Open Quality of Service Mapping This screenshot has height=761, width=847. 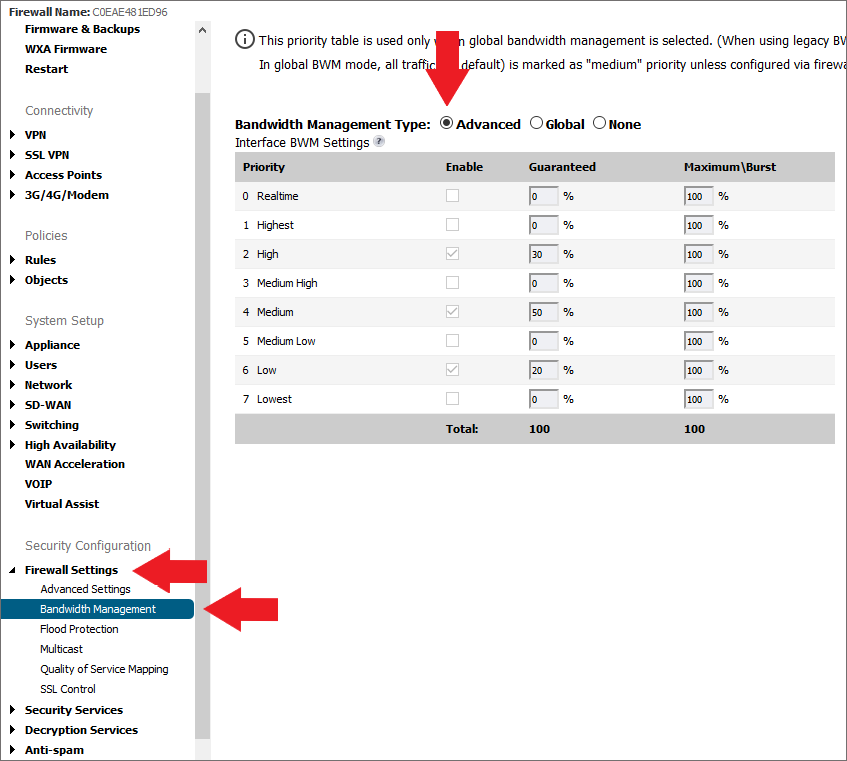point(104,669)
